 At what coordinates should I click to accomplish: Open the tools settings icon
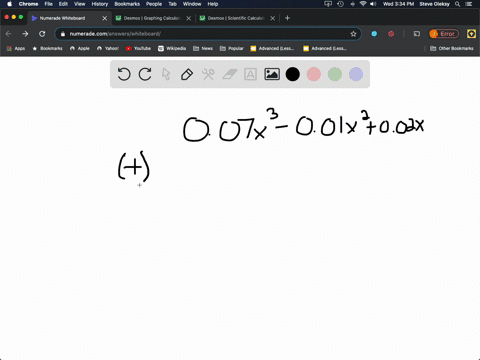208,74
